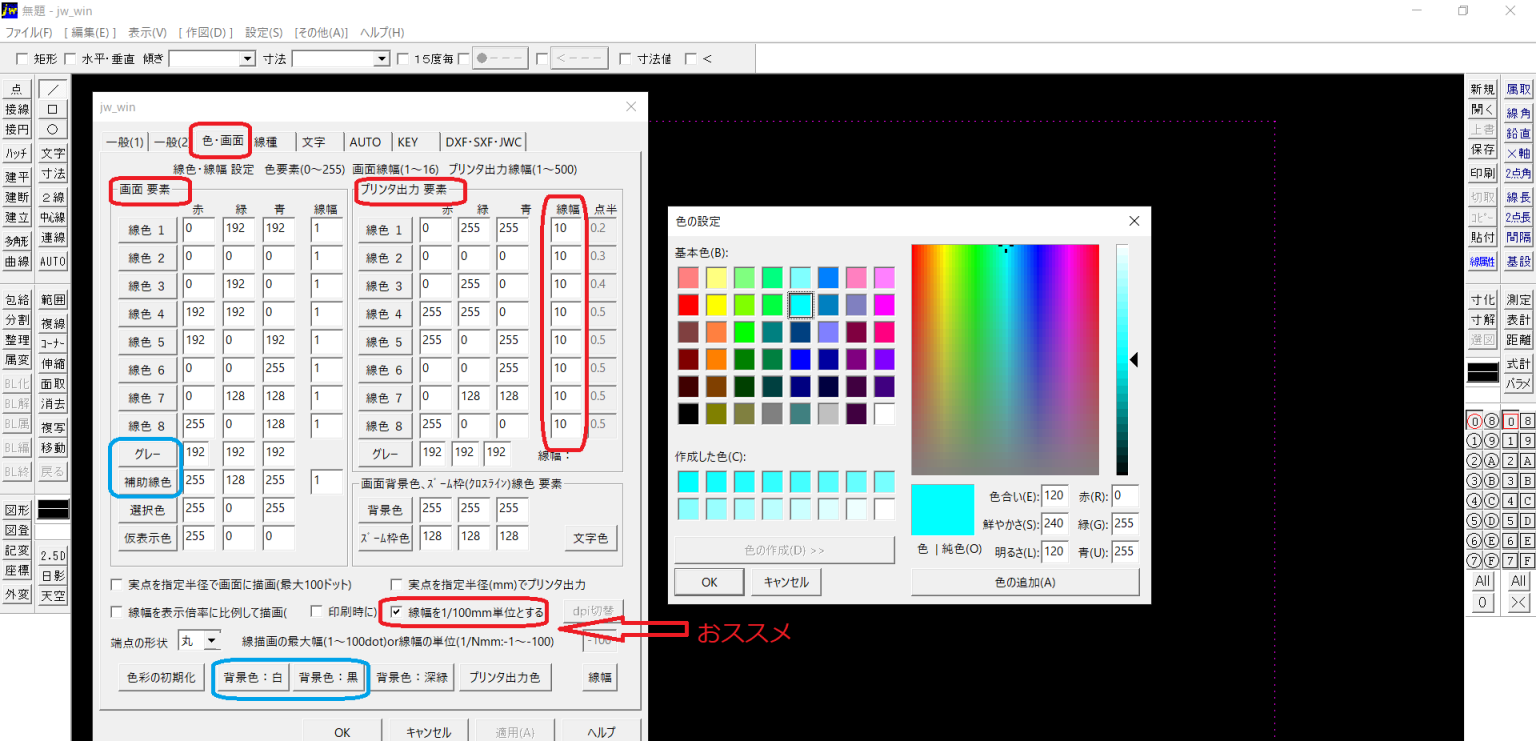Open the ヘルプ(H) menu

point(382,33)
